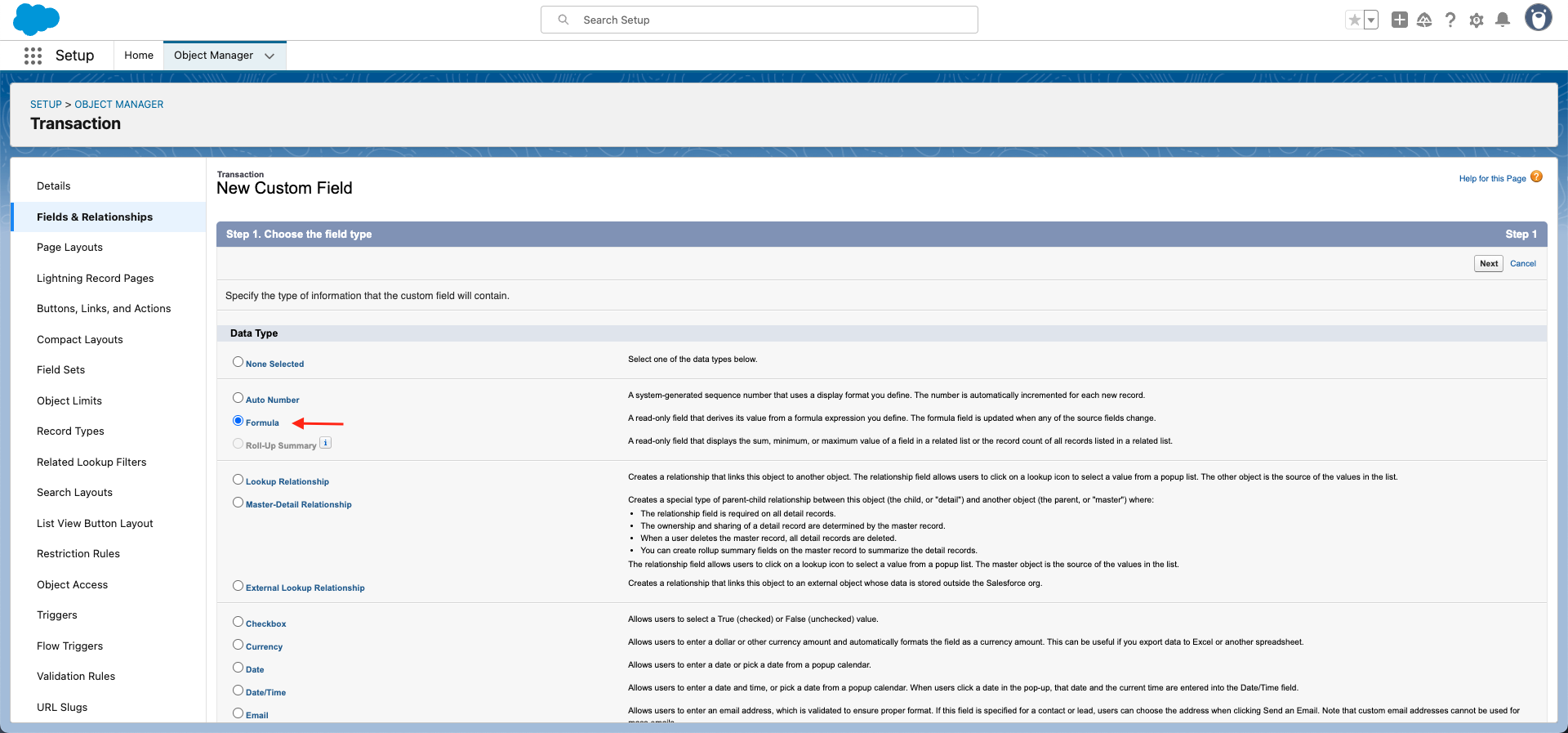1568x733 pixels.
Task: Click the Roll-Up Summary info icon
Action: coord(325,443)
